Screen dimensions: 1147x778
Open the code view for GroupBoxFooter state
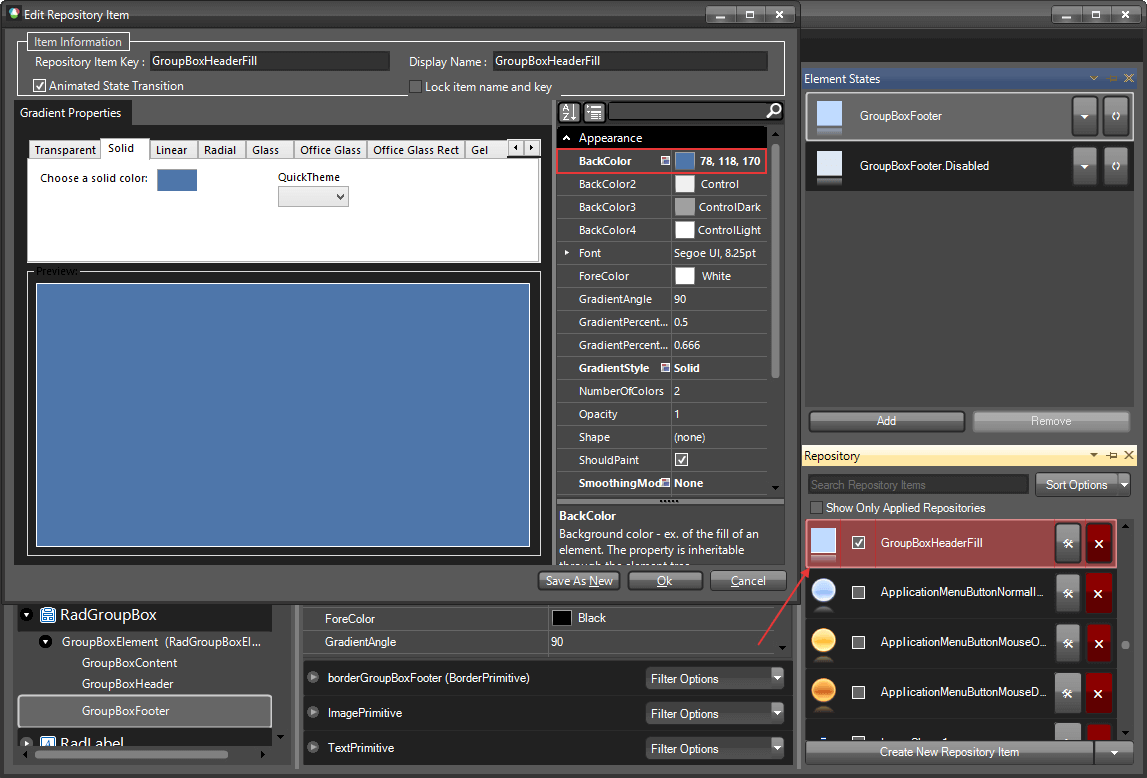1115,117
